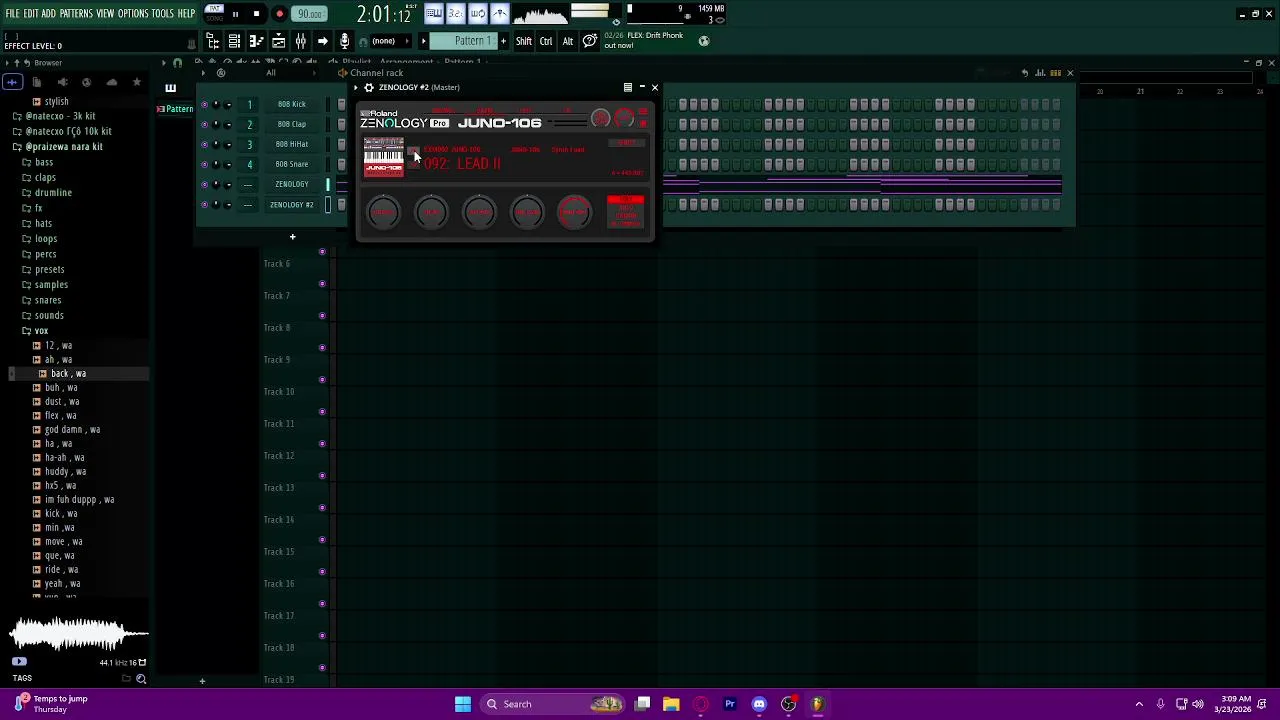
Task: Click the Windows Start button
Action: point(462,704)
